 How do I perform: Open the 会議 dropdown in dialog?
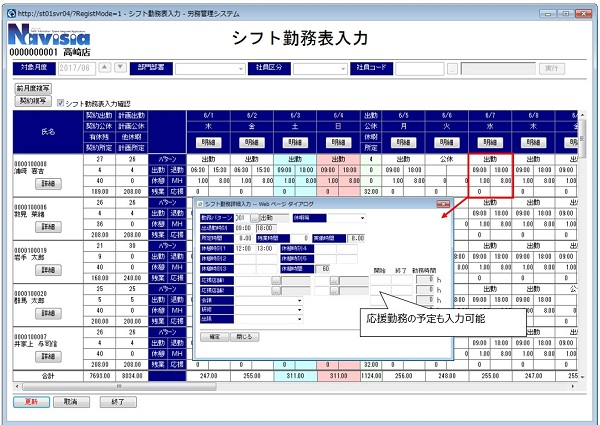269,301
